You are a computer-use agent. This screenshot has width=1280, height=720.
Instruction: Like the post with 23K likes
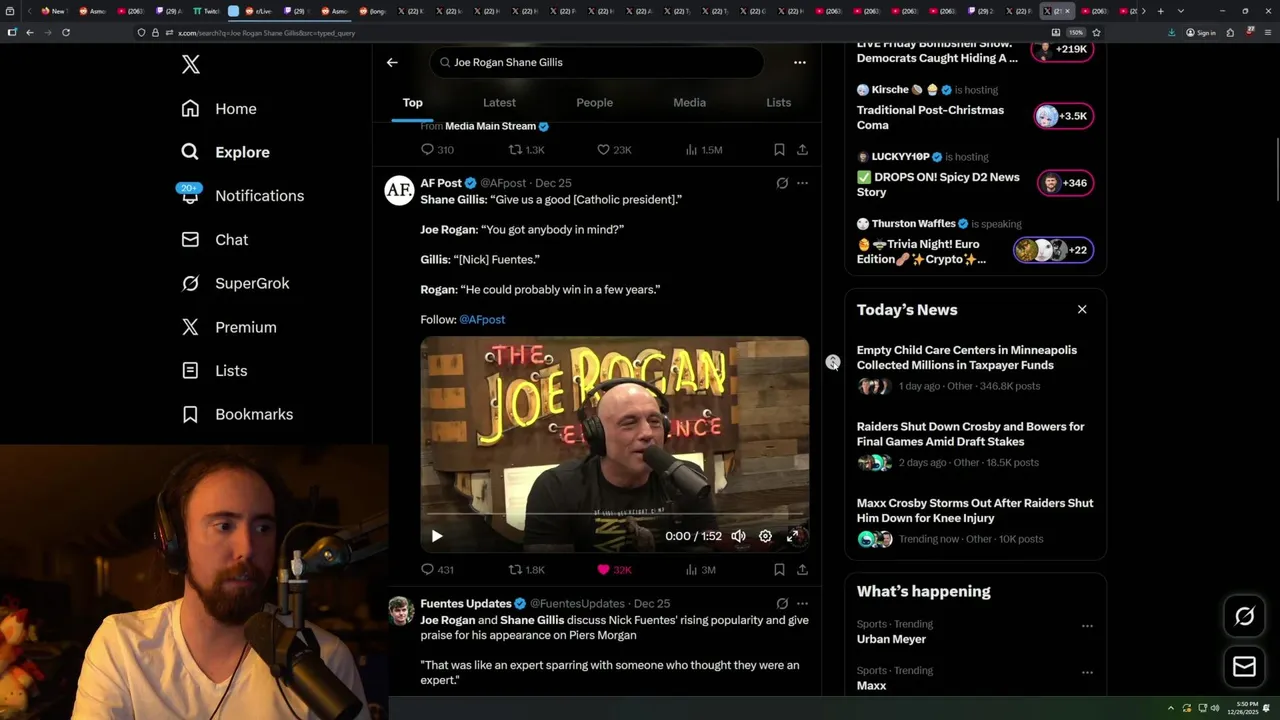click(614, 150)
